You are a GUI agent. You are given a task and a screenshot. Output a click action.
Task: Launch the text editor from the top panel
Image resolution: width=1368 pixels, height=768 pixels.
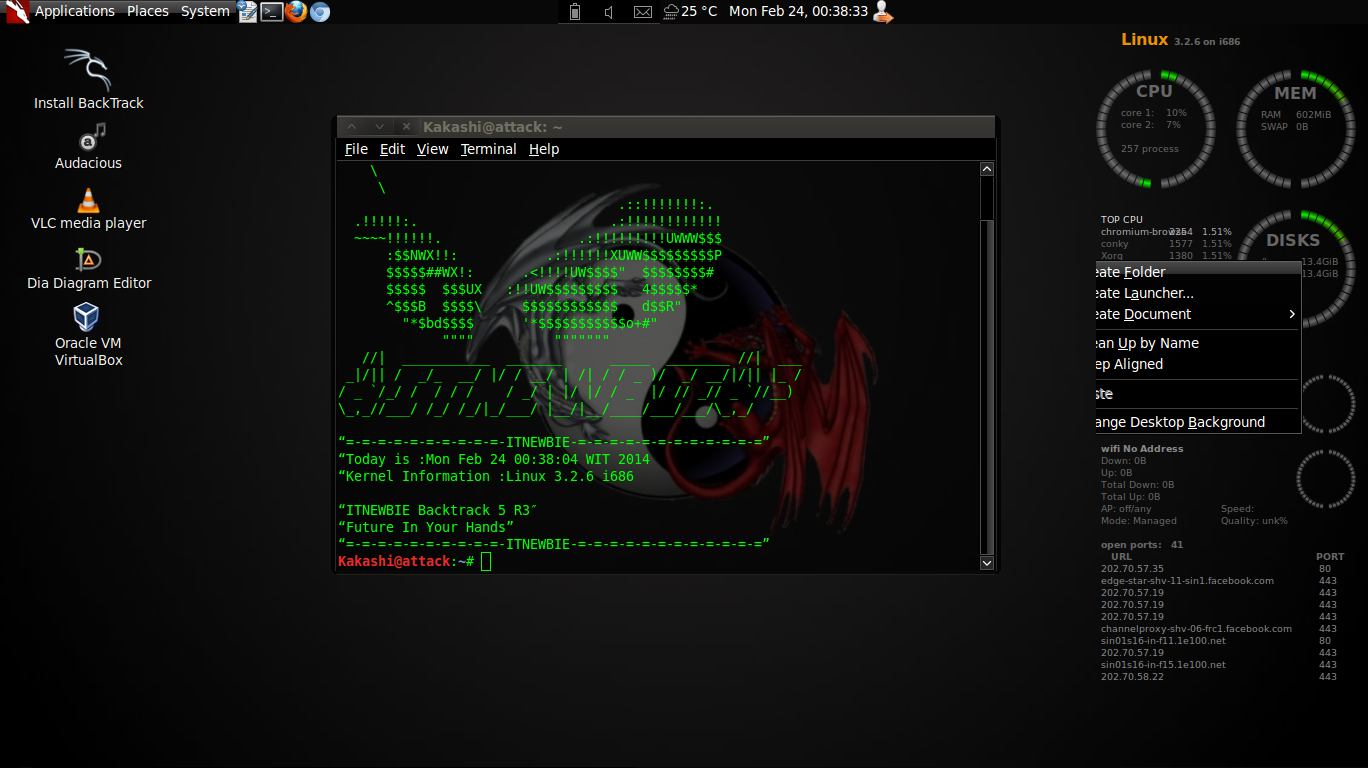click(x=248, y=12)
